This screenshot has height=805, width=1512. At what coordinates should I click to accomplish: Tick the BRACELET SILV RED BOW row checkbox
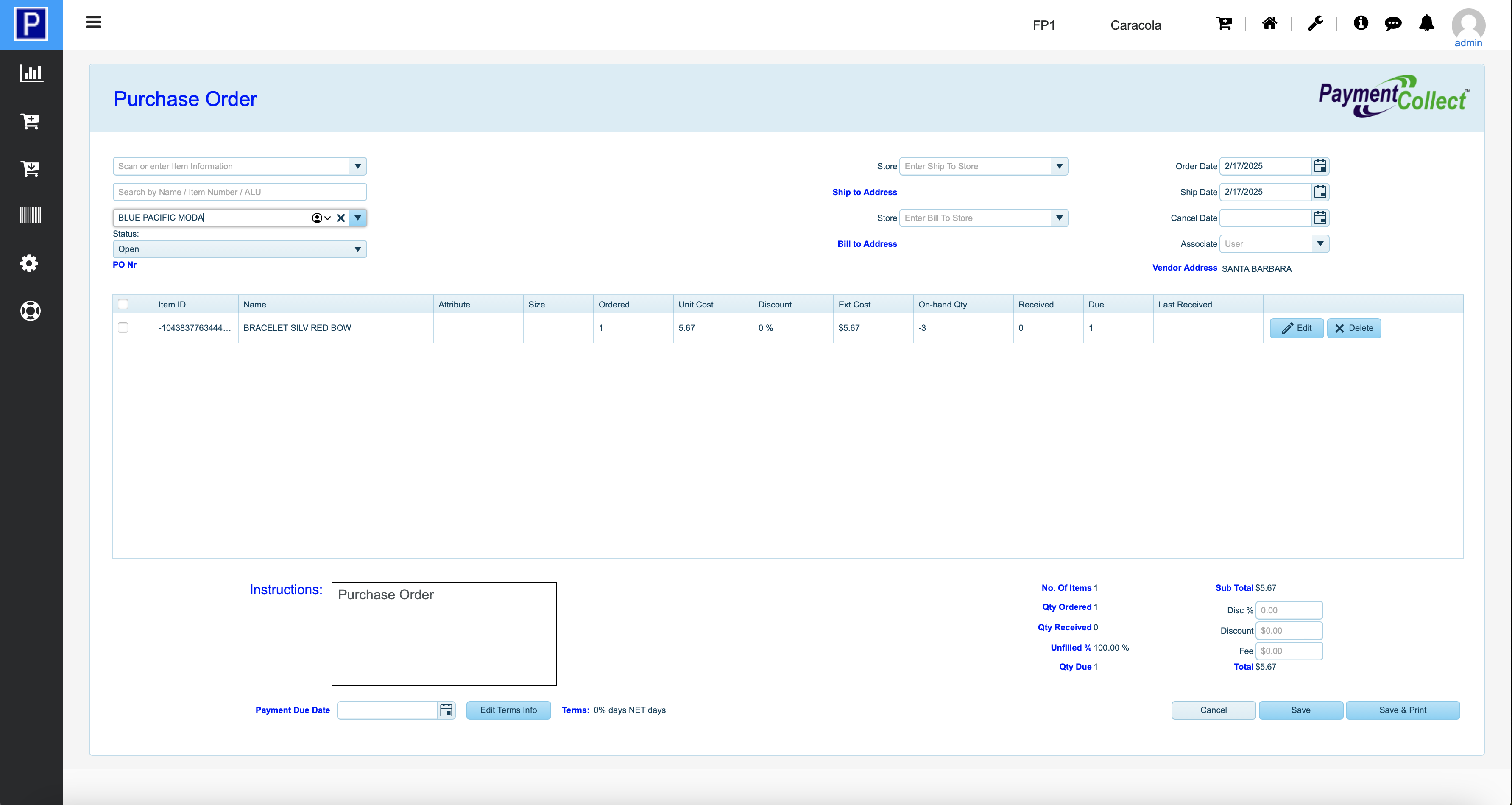123,327
